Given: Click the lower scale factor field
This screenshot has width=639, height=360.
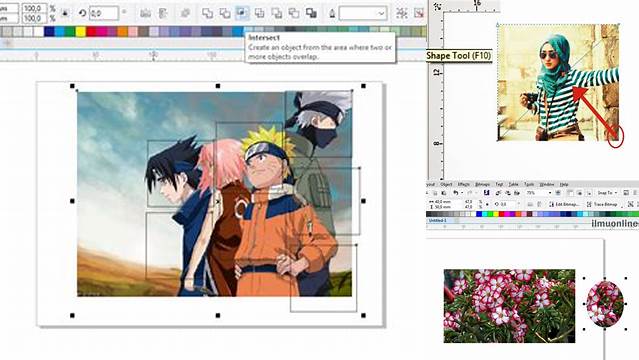Looking at the screenshot, I should coord(34,18).
